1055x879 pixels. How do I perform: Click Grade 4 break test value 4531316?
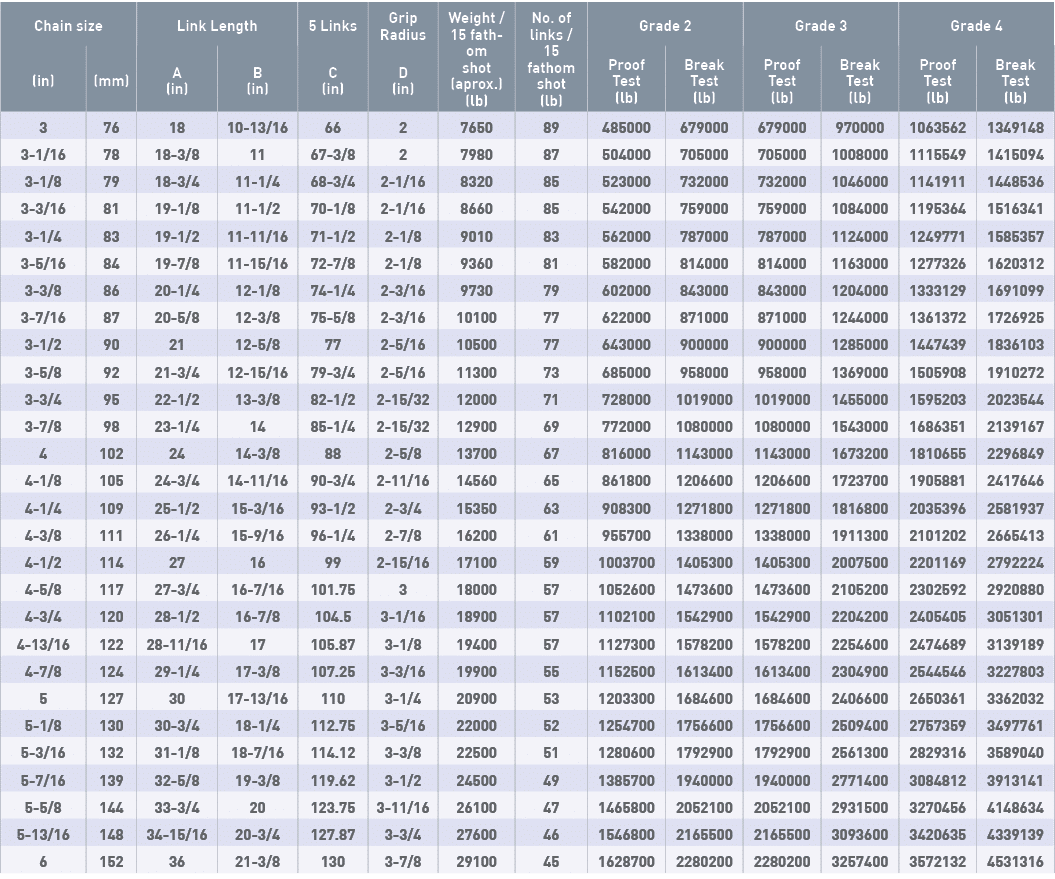click(1015, 860)
